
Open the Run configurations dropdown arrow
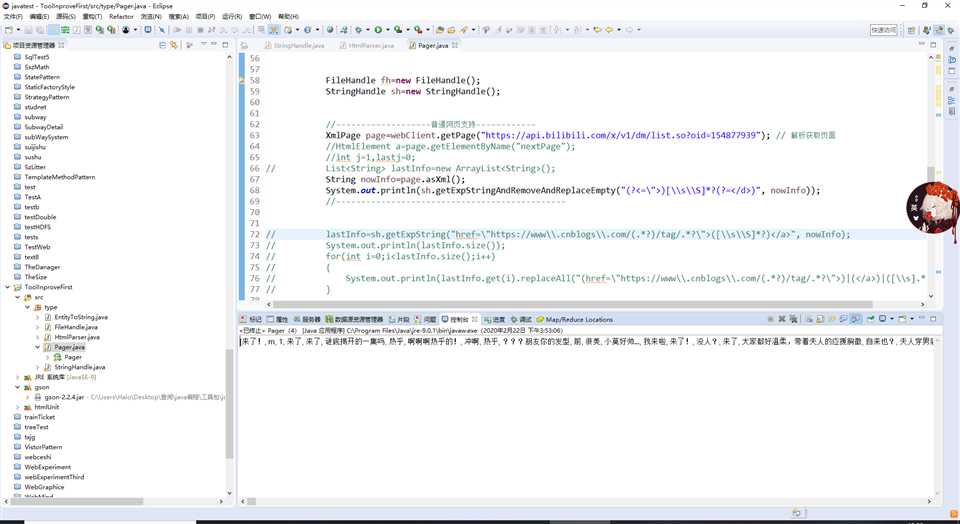pyautogui.click(x=387, y=29)
